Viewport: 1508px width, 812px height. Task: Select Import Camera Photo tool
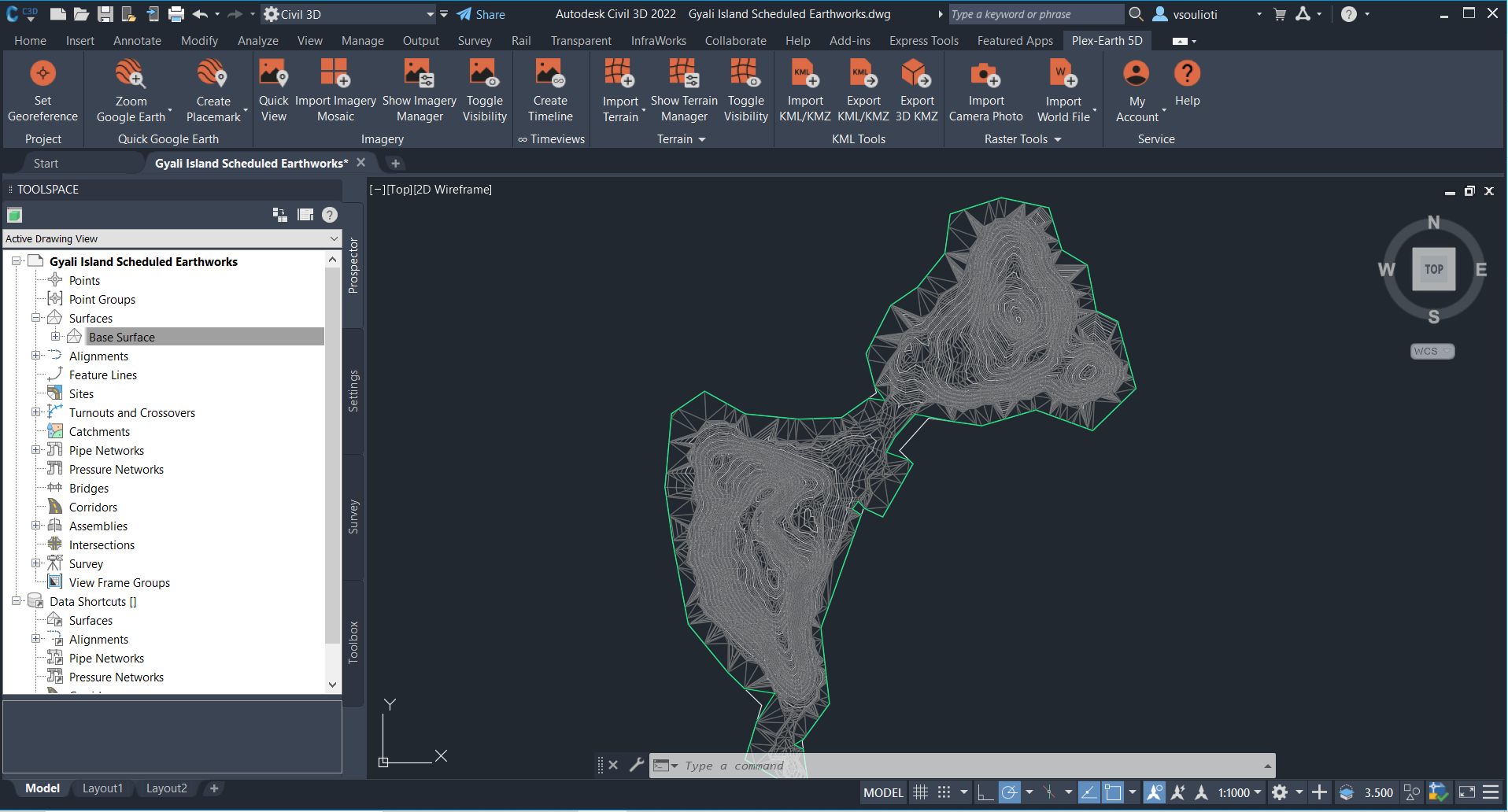985,75
